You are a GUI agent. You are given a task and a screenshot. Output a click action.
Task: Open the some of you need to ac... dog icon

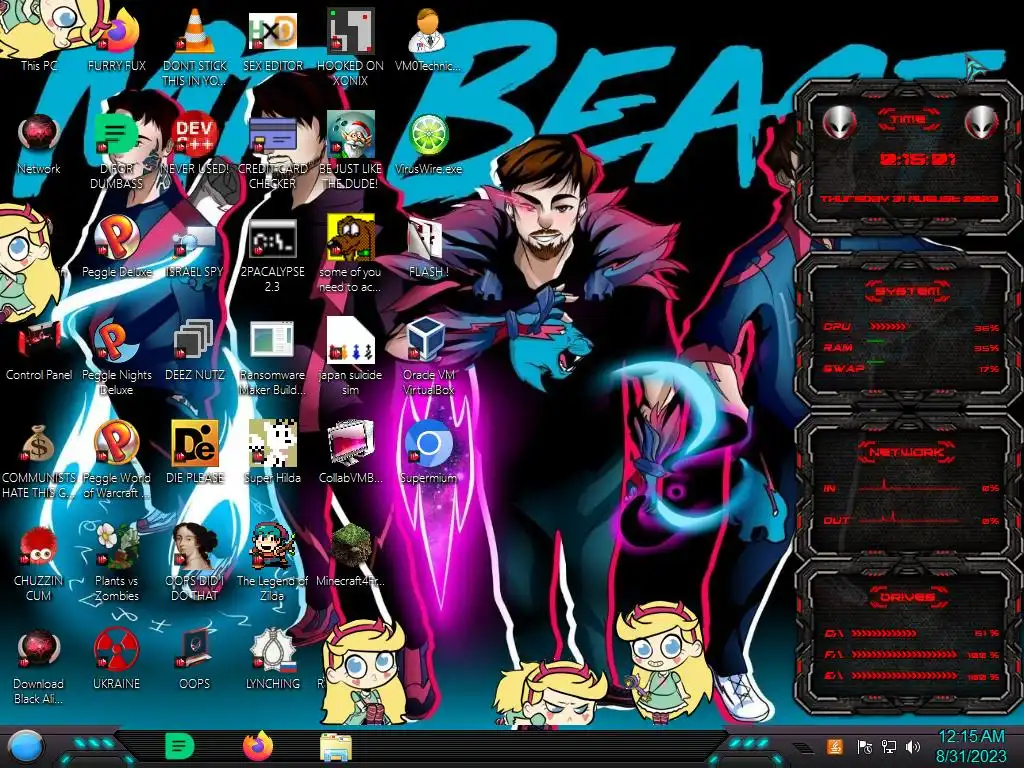tap(351, 255)
